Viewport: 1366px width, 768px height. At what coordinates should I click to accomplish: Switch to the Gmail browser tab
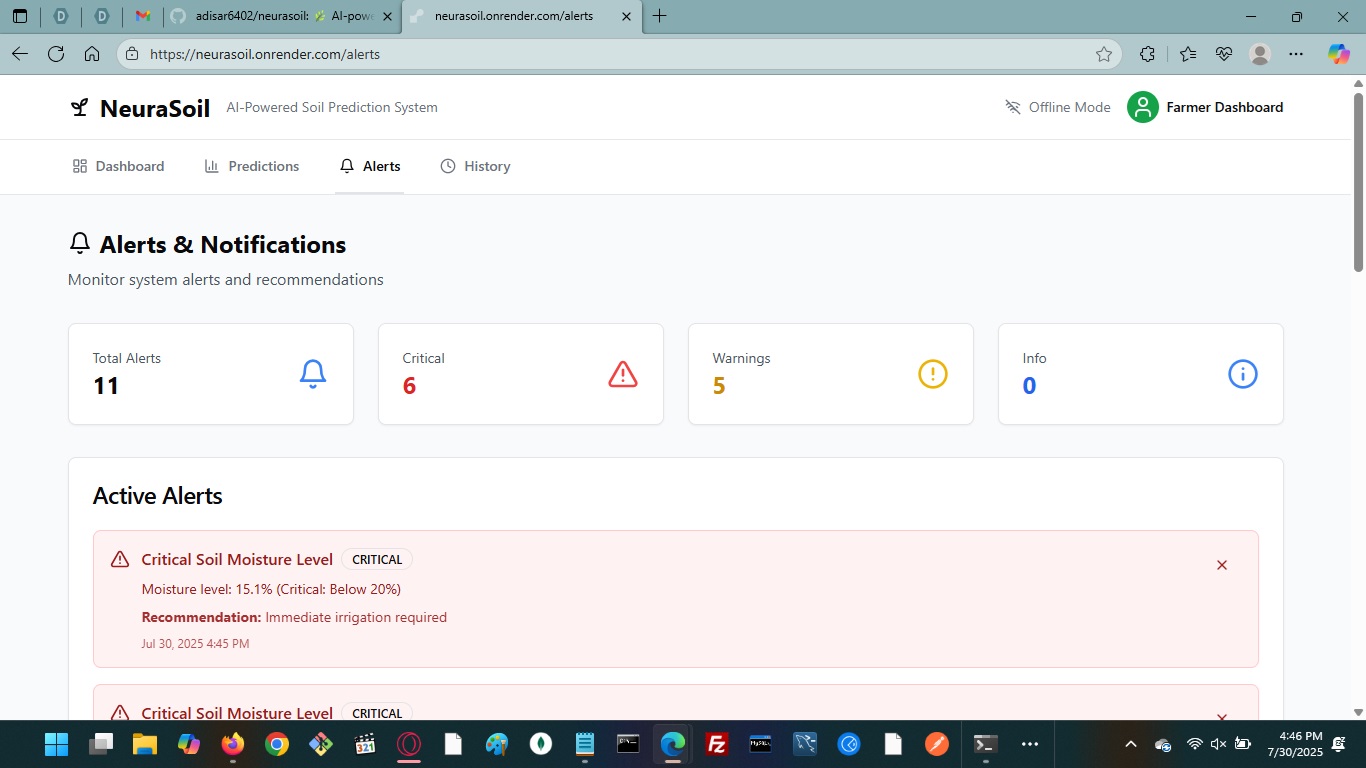[x=143, y=16]
